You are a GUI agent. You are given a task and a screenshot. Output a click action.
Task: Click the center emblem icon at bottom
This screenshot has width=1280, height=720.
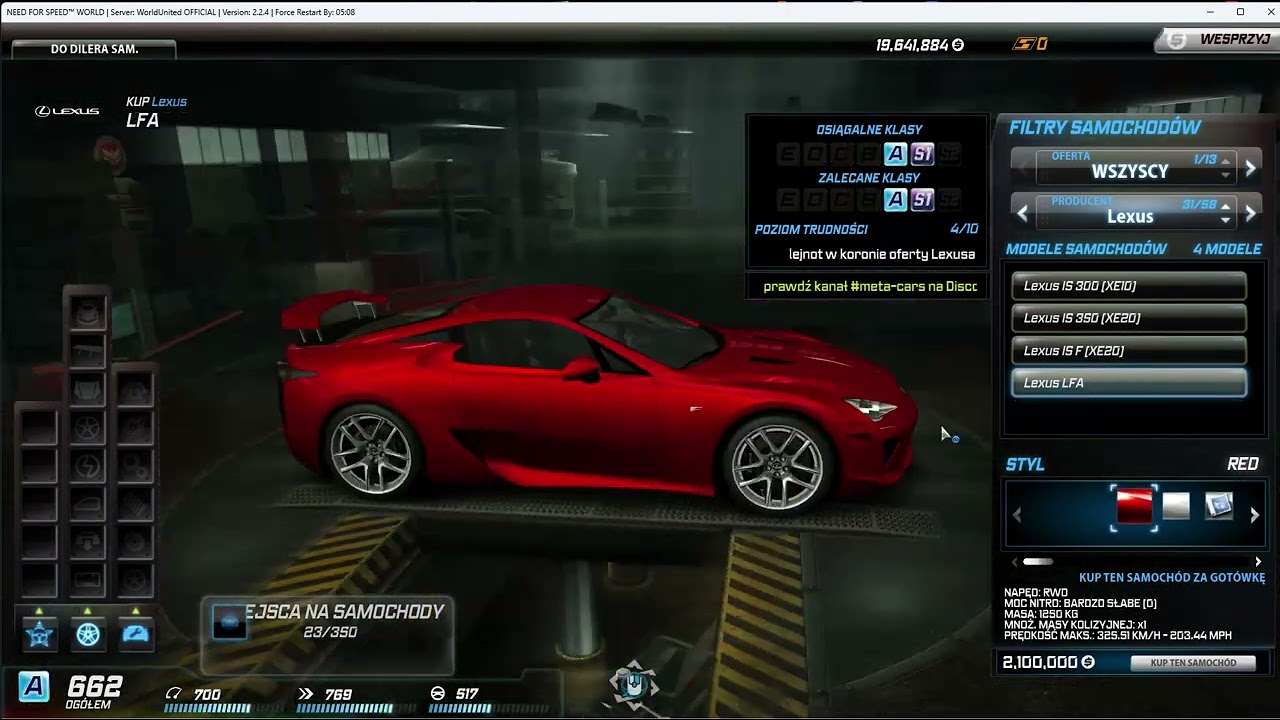click(x=633, y=685)
